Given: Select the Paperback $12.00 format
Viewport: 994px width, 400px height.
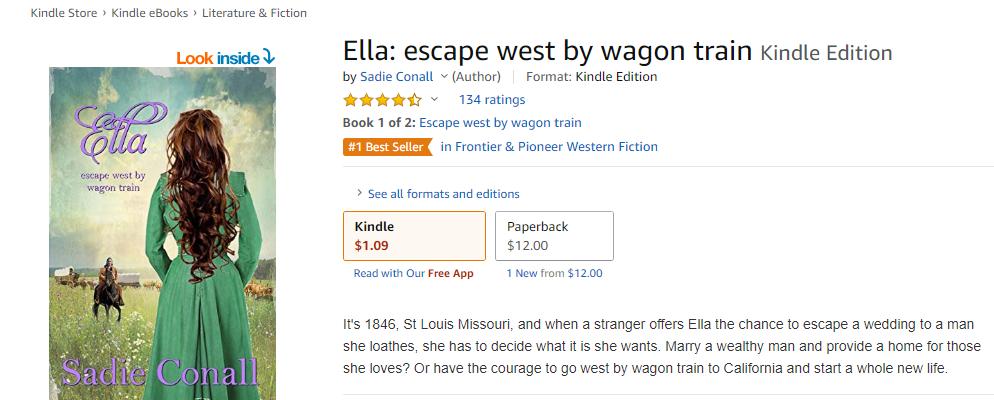Looking at the screenshot, I should (554, 235).
